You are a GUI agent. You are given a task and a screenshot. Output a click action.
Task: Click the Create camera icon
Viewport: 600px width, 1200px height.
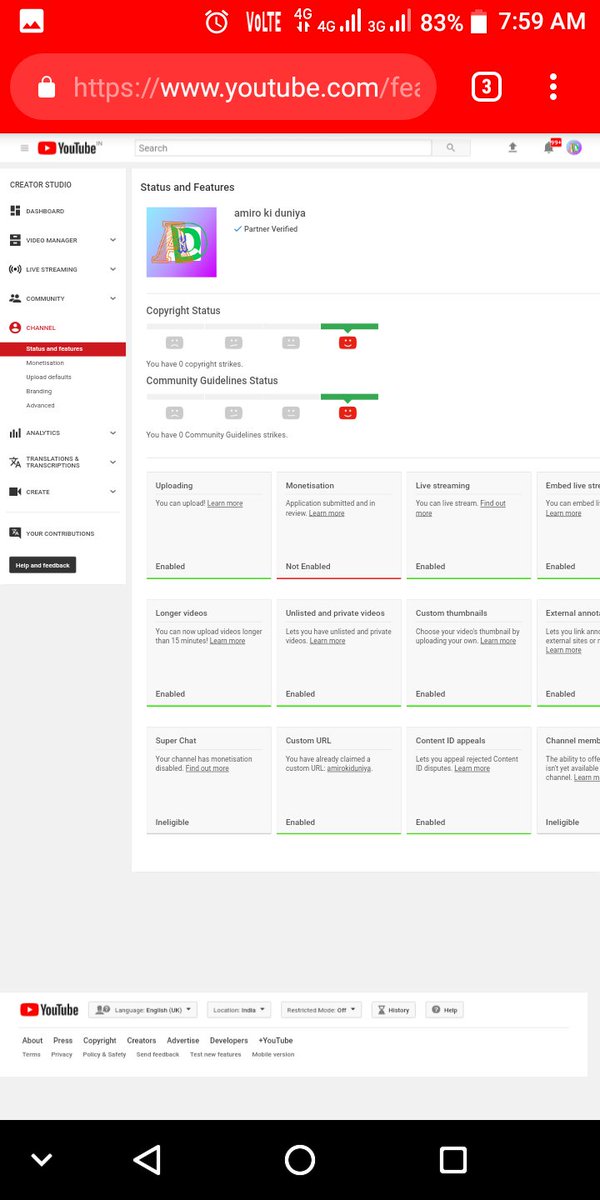(x=15, y=492)
